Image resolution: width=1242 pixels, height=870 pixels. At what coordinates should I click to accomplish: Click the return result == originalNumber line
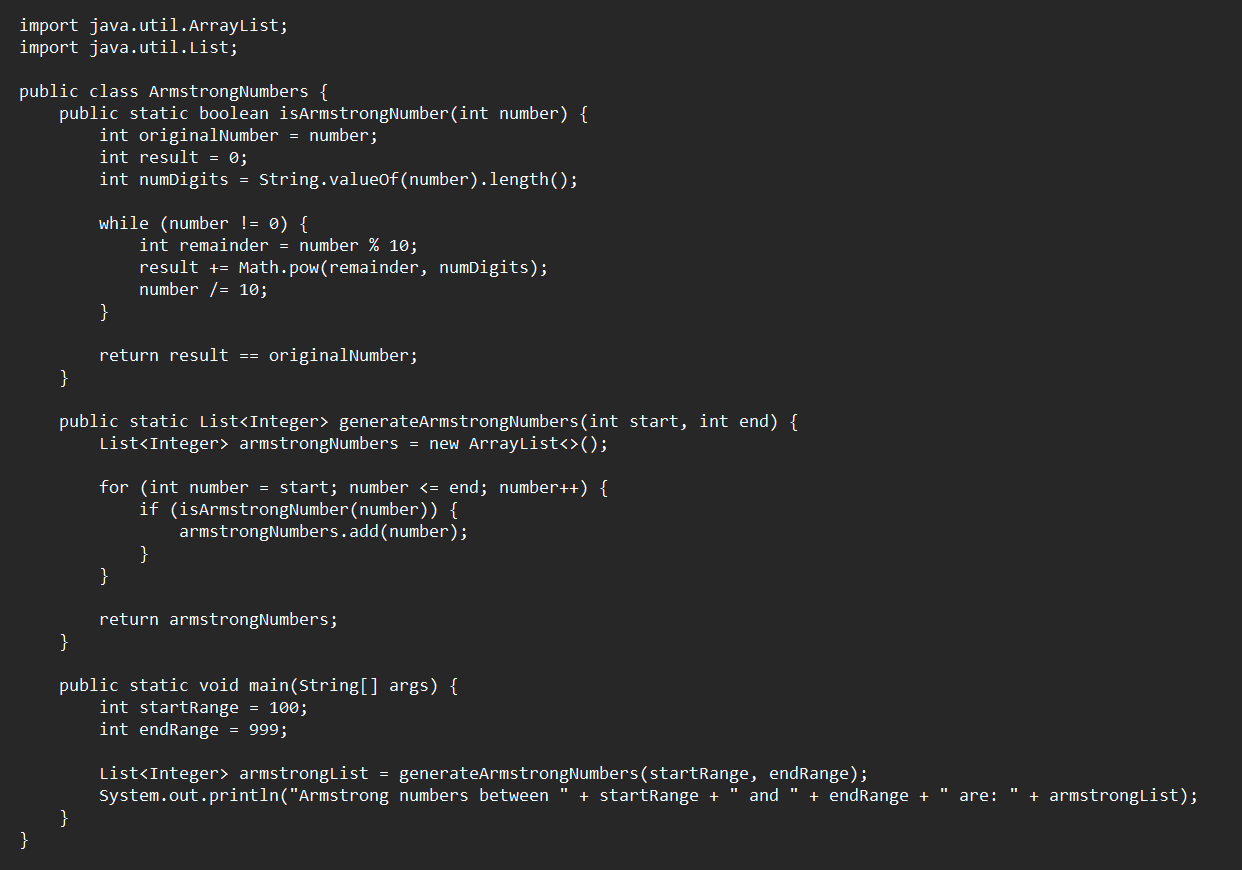pyautogui.click(x=258, y=355)
